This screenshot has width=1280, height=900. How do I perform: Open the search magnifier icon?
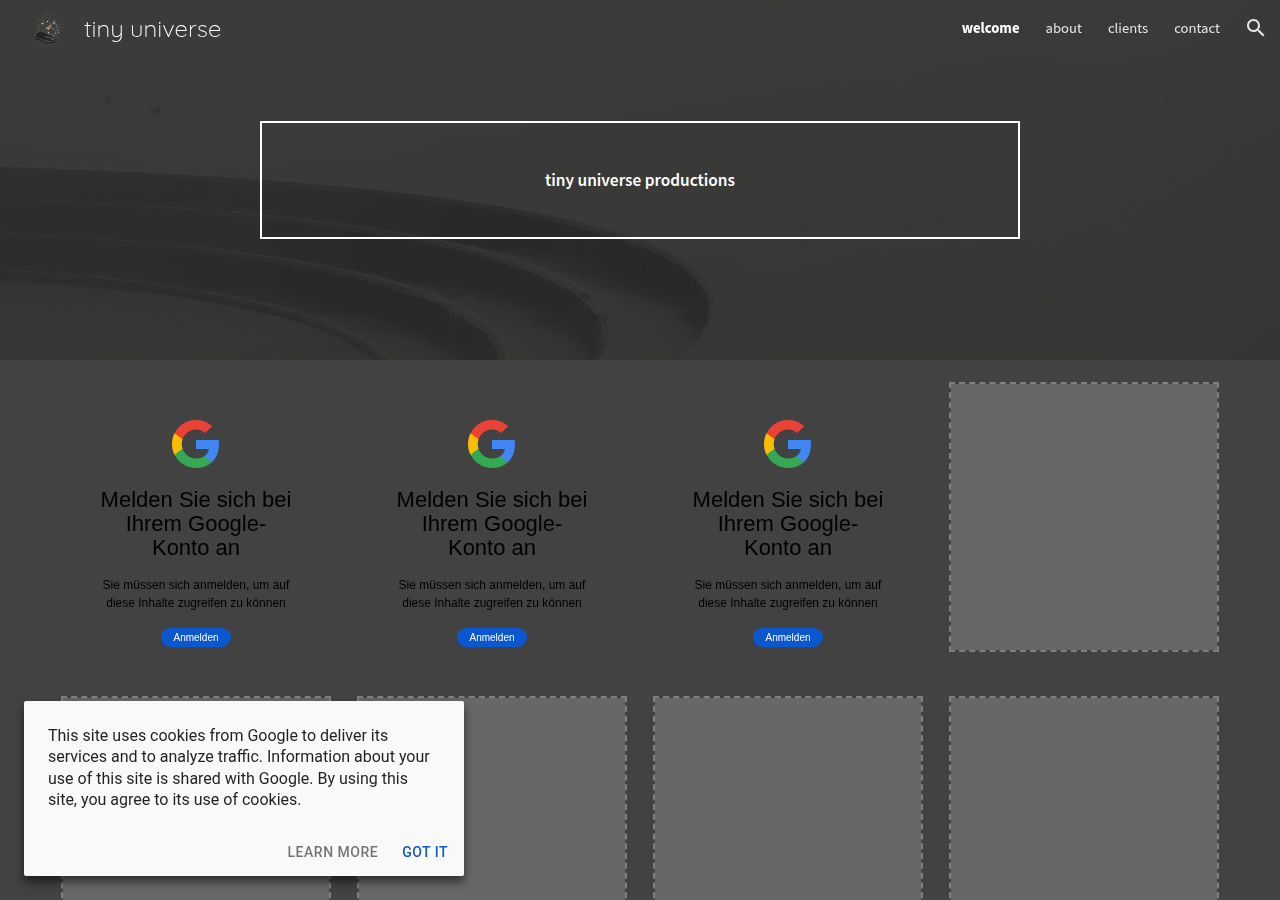(x=1256, y=28)
